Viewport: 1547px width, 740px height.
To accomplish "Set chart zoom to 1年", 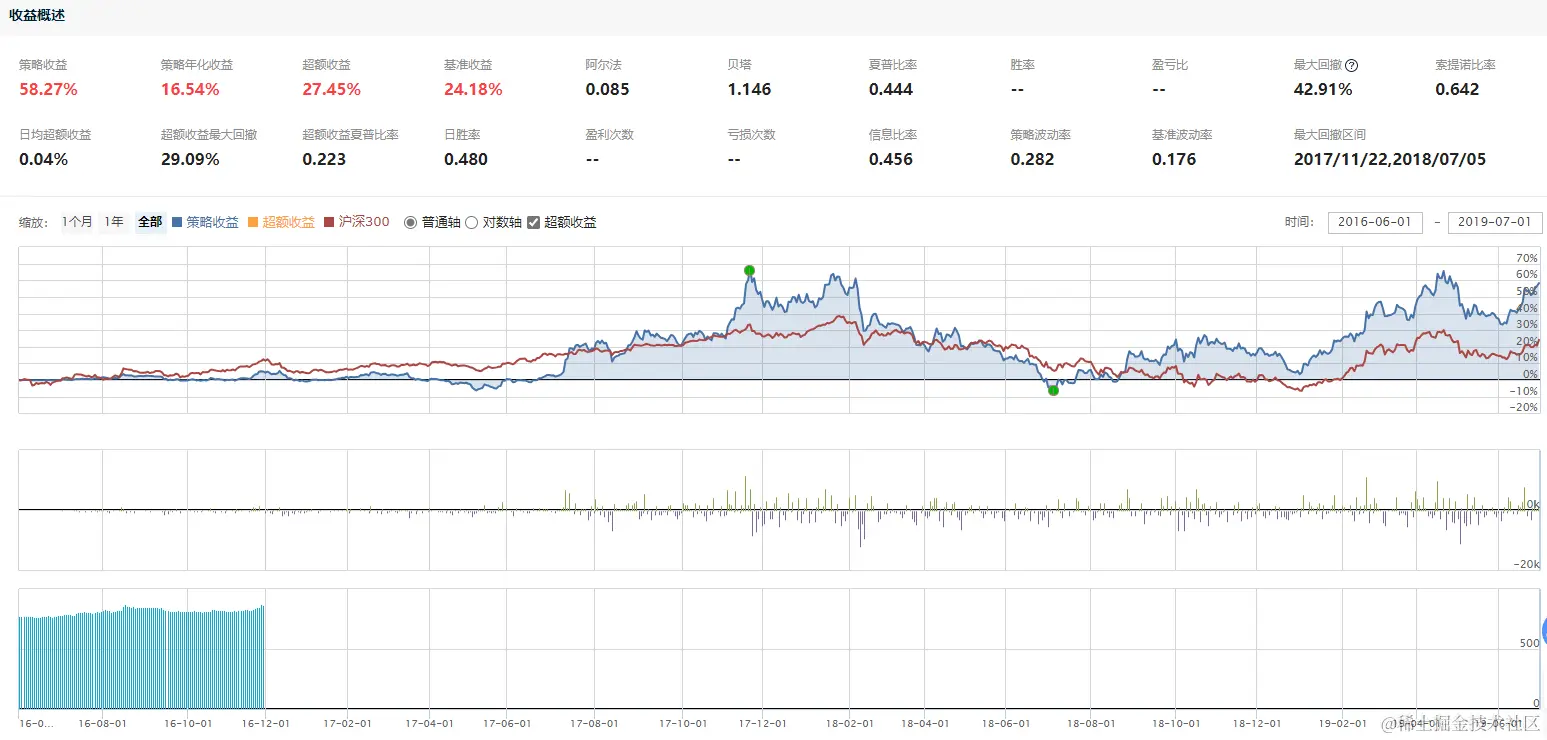I will pyautogui.click(x=115, y=222).
